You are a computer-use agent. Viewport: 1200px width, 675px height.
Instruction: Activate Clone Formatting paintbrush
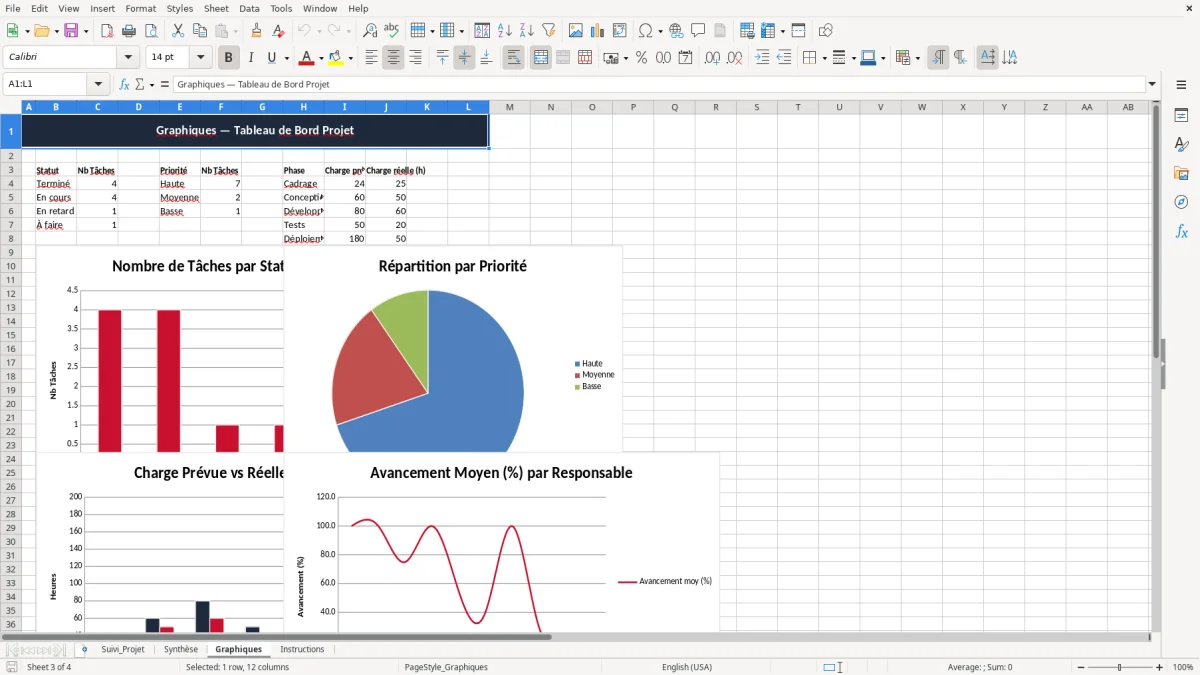[256, 31]
